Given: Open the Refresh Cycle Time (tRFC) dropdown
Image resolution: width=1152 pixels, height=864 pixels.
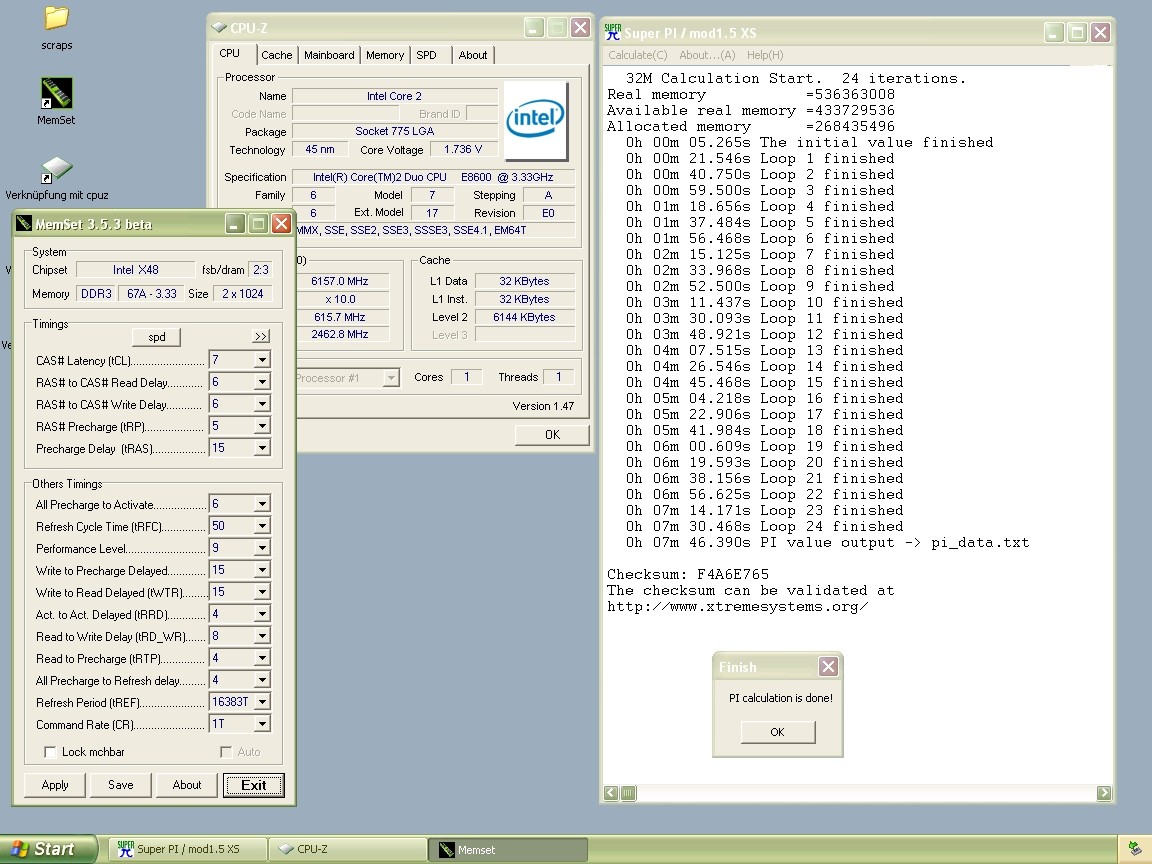Looking at the screenshot, I should (x=262, y=526).
